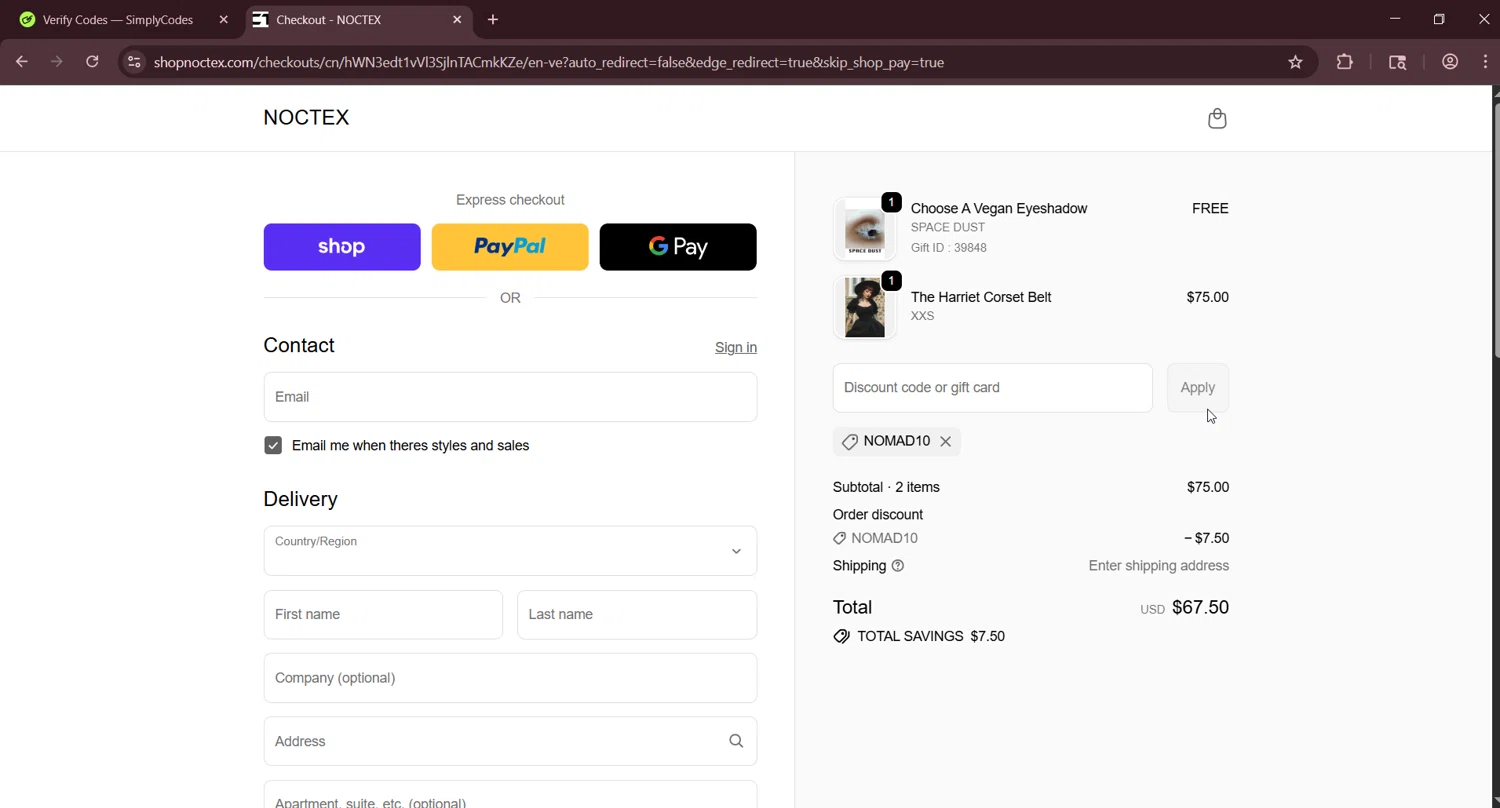1500x808 pixels.
Task: Open a new browser tab
Action: point(493,19)
